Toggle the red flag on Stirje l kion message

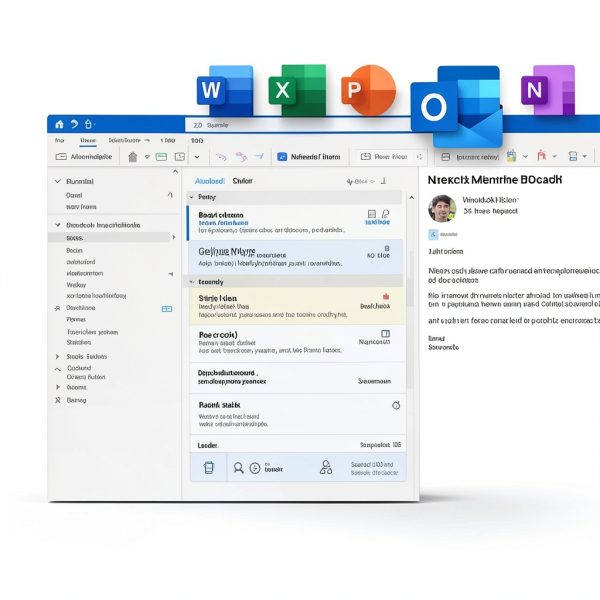[386, 297]
